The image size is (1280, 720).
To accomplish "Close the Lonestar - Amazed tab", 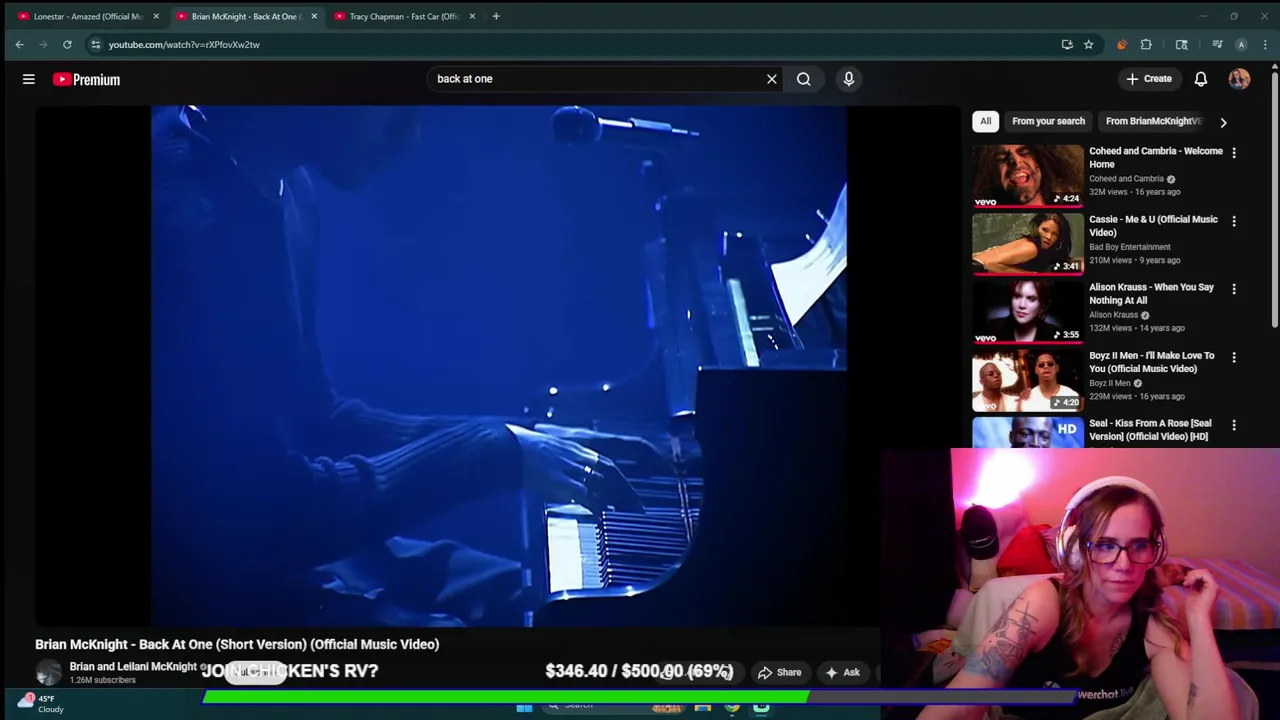I will (x=156, y=16).
